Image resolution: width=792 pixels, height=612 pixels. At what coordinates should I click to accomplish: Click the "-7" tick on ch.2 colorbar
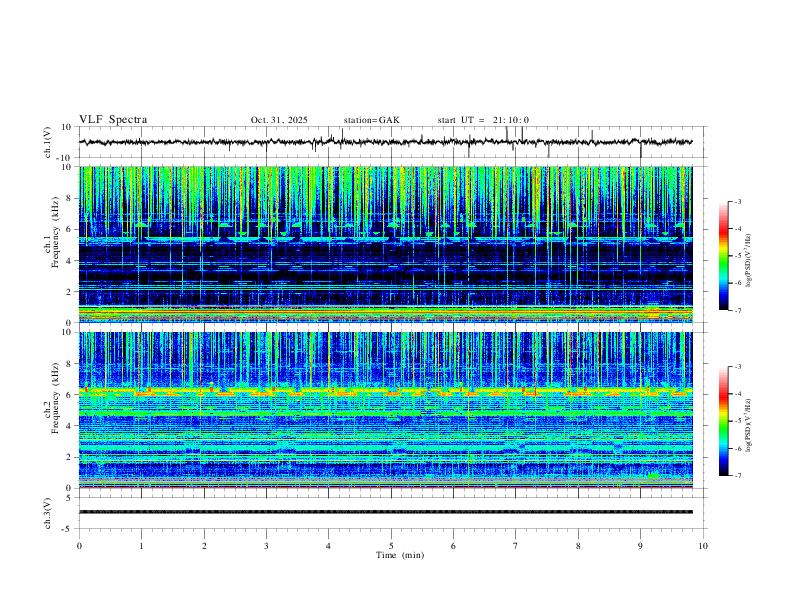(737, 475)
